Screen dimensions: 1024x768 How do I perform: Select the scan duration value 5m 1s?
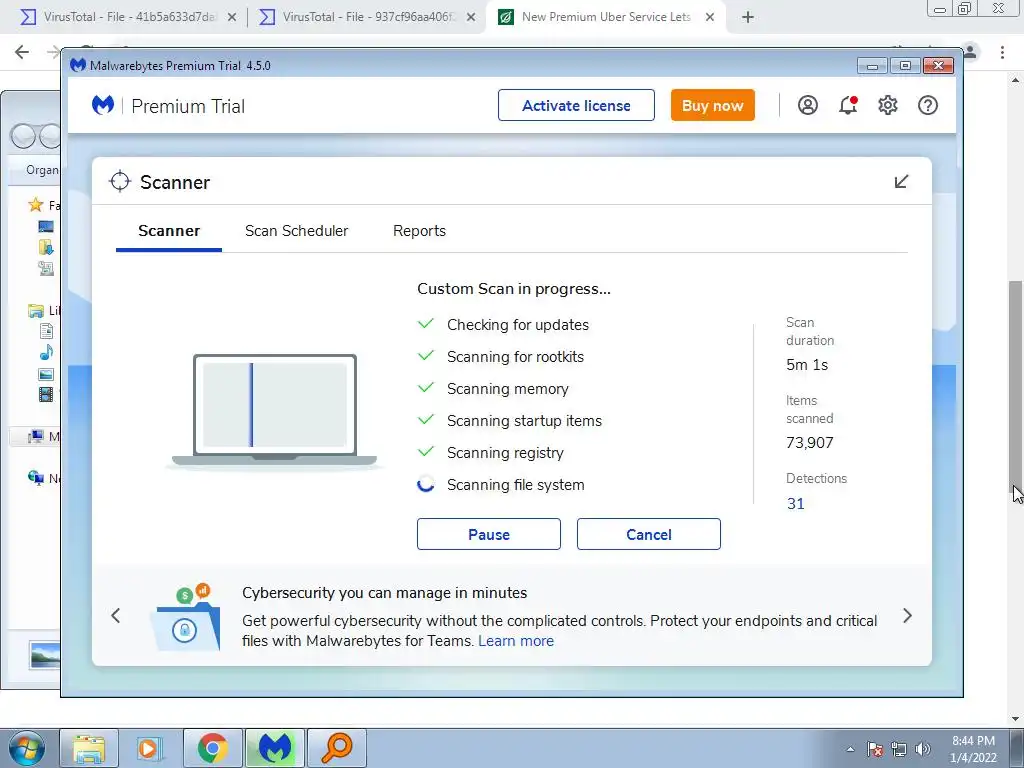[x=807, y=365]
